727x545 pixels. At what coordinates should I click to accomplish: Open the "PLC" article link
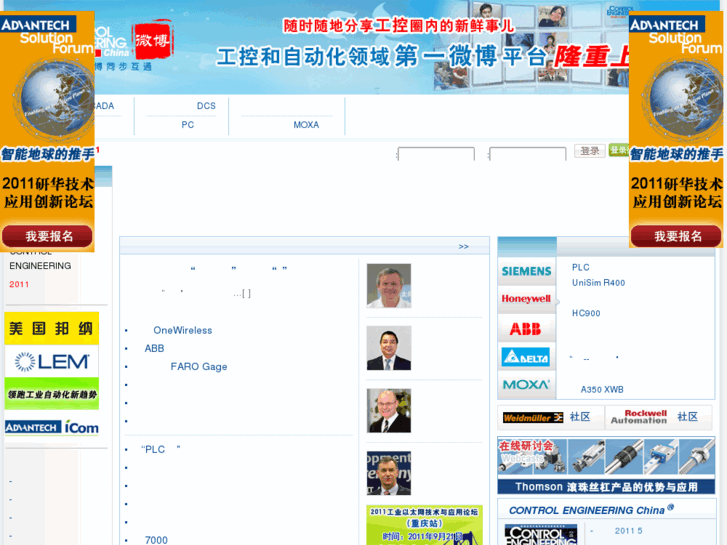click(x=160, y=449)
